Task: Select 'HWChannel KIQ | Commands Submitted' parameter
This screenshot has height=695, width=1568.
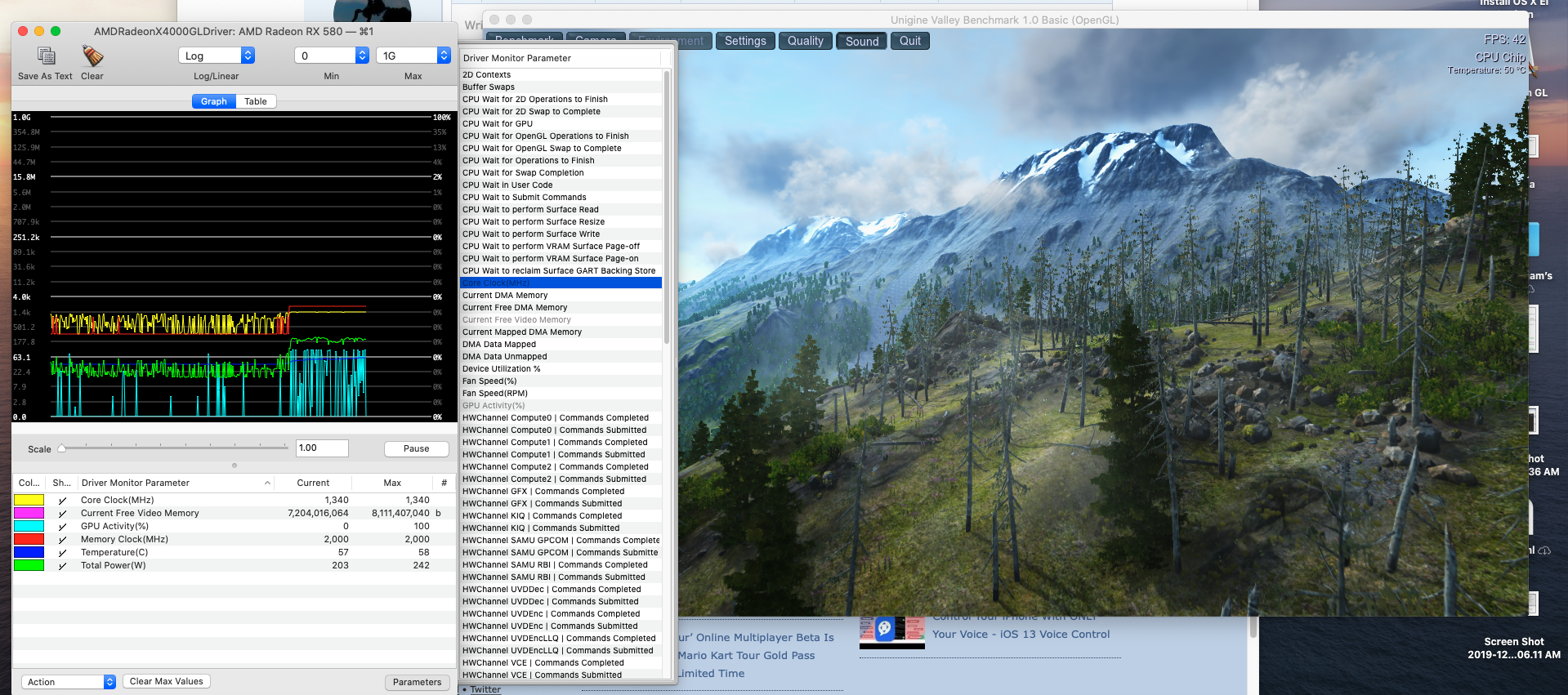Action: (x=561, y=528)
